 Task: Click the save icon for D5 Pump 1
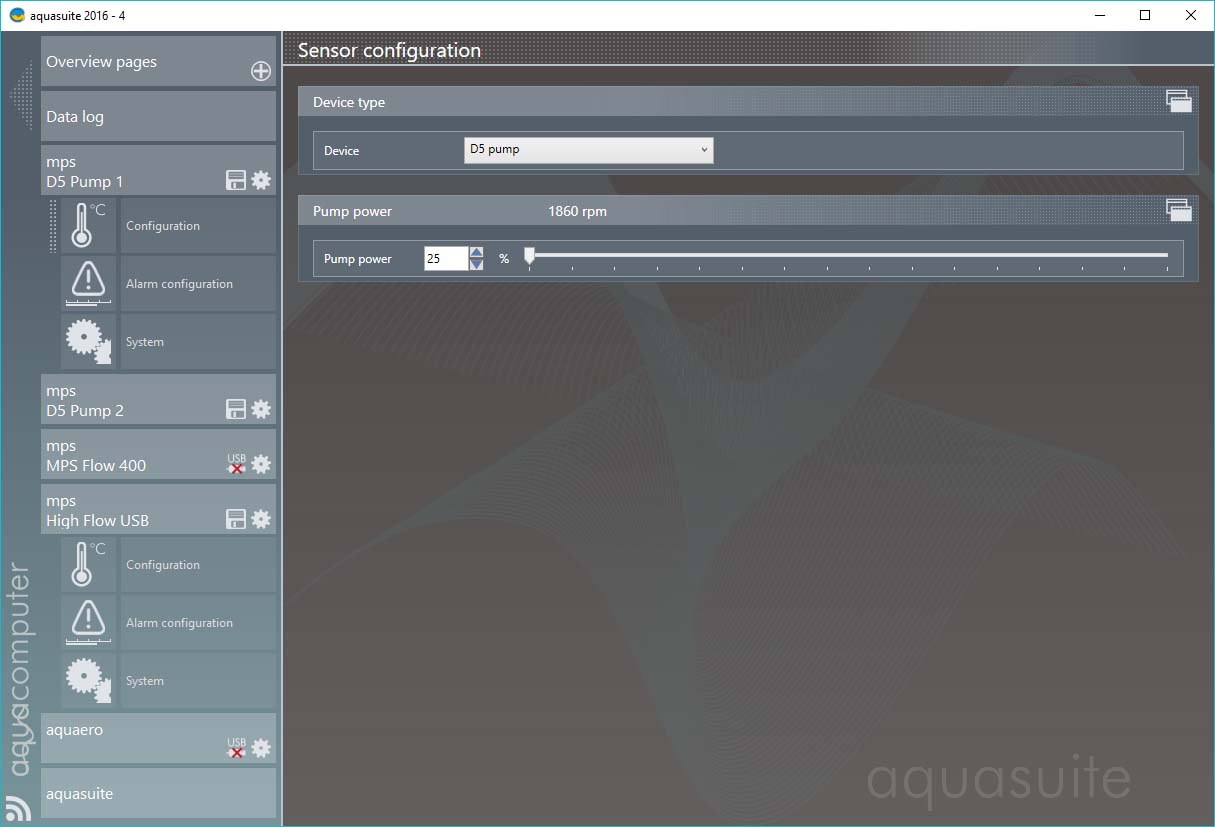pyautogui.click(x=236, y=180)
